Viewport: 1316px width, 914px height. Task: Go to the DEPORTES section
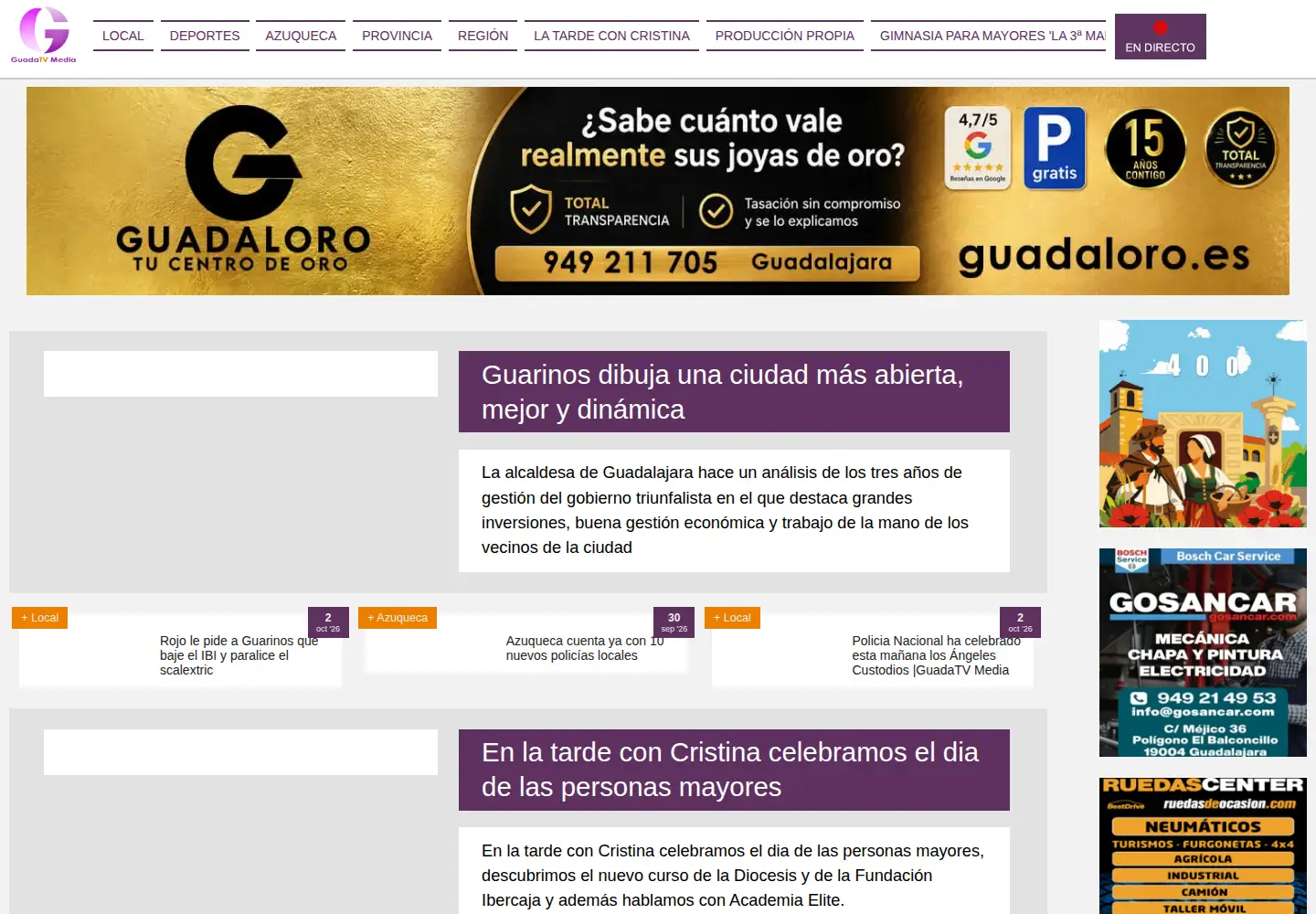205,36
